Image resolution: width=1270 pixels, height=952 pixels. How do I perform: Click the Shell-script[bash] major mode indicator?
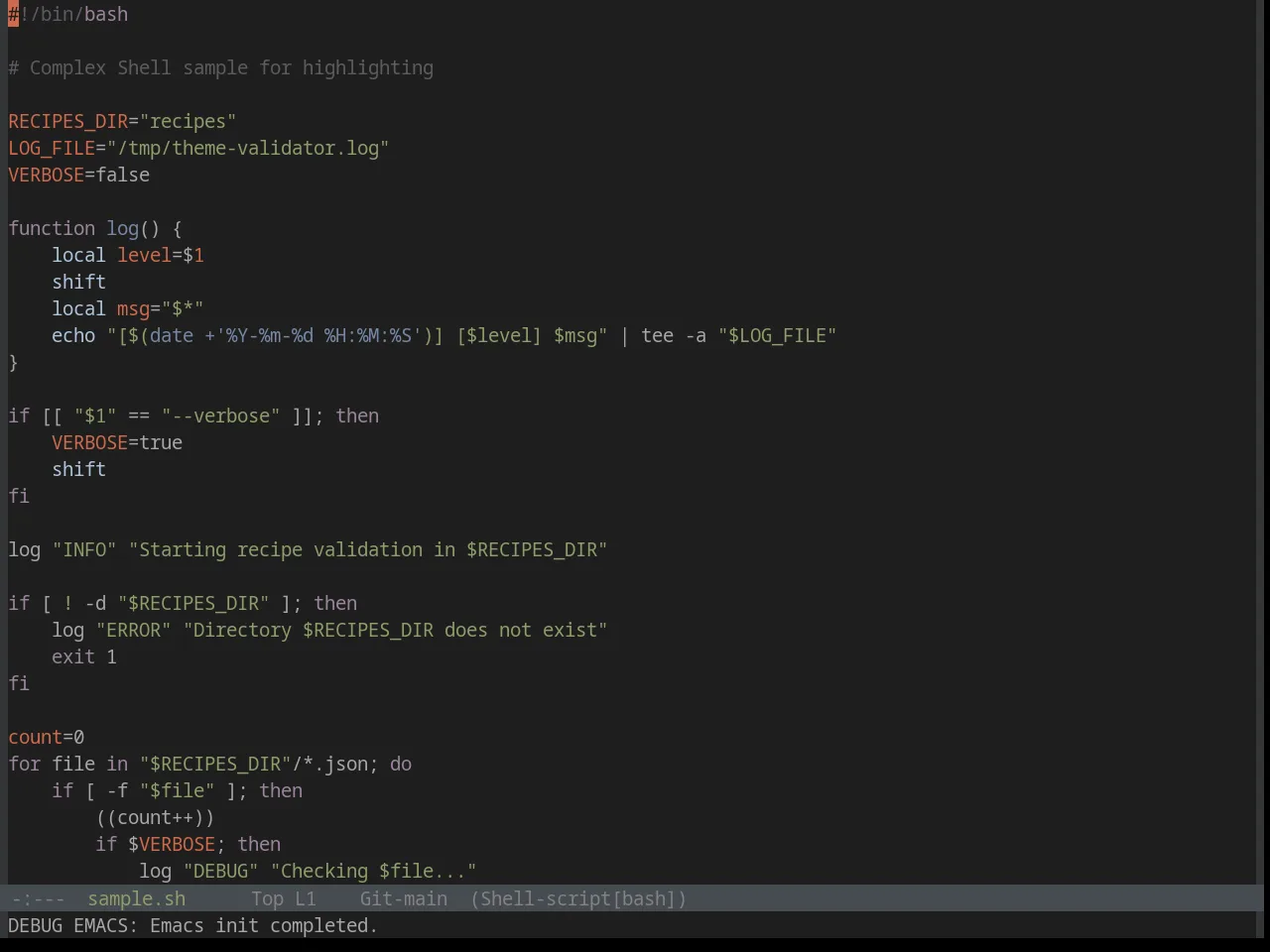(x=578, y=898)
